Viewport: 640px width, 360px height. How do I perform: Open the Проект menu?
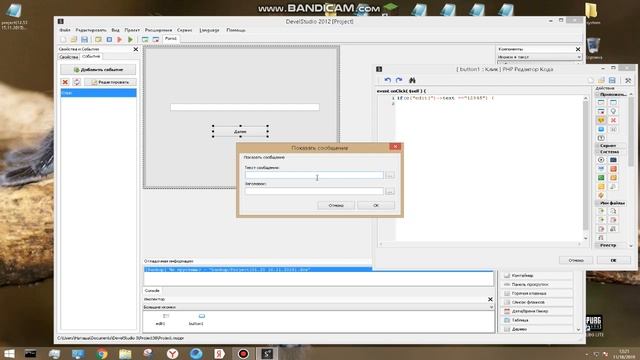coord(132,30)
